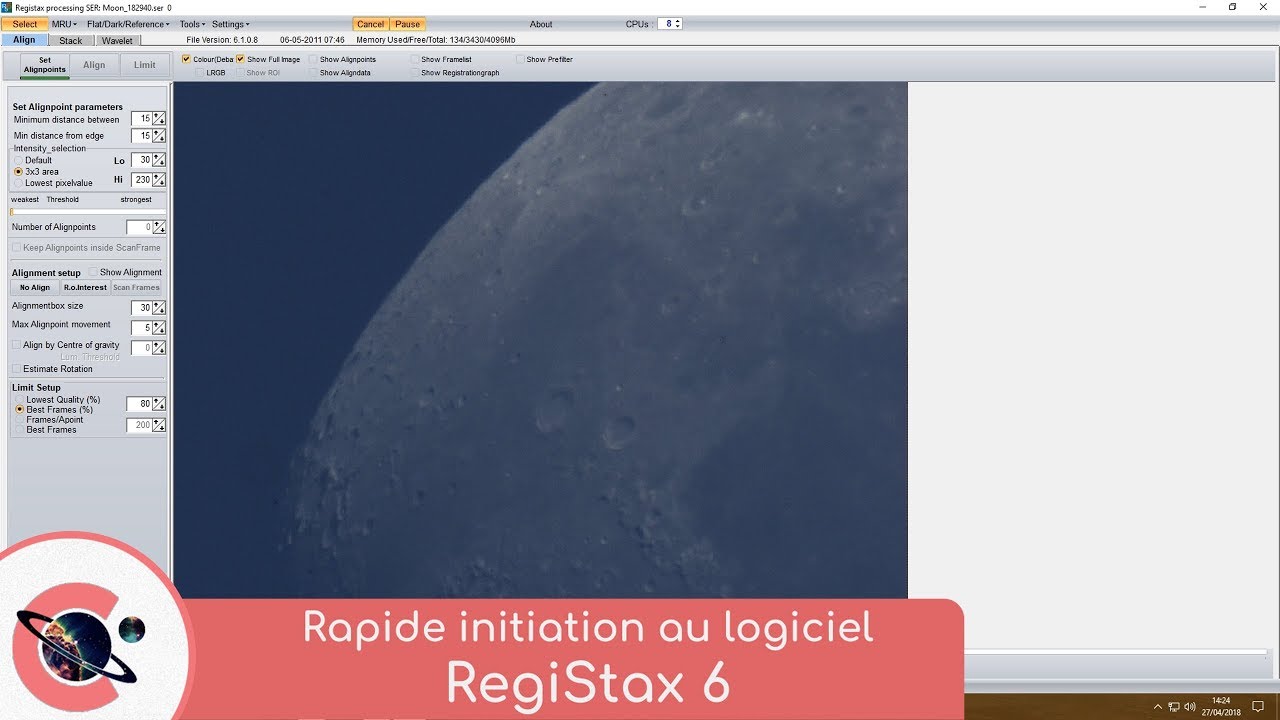Screen dimensions: 1280x720
Task: Select Default intensity selection option
Action: [x=18, y=160]
